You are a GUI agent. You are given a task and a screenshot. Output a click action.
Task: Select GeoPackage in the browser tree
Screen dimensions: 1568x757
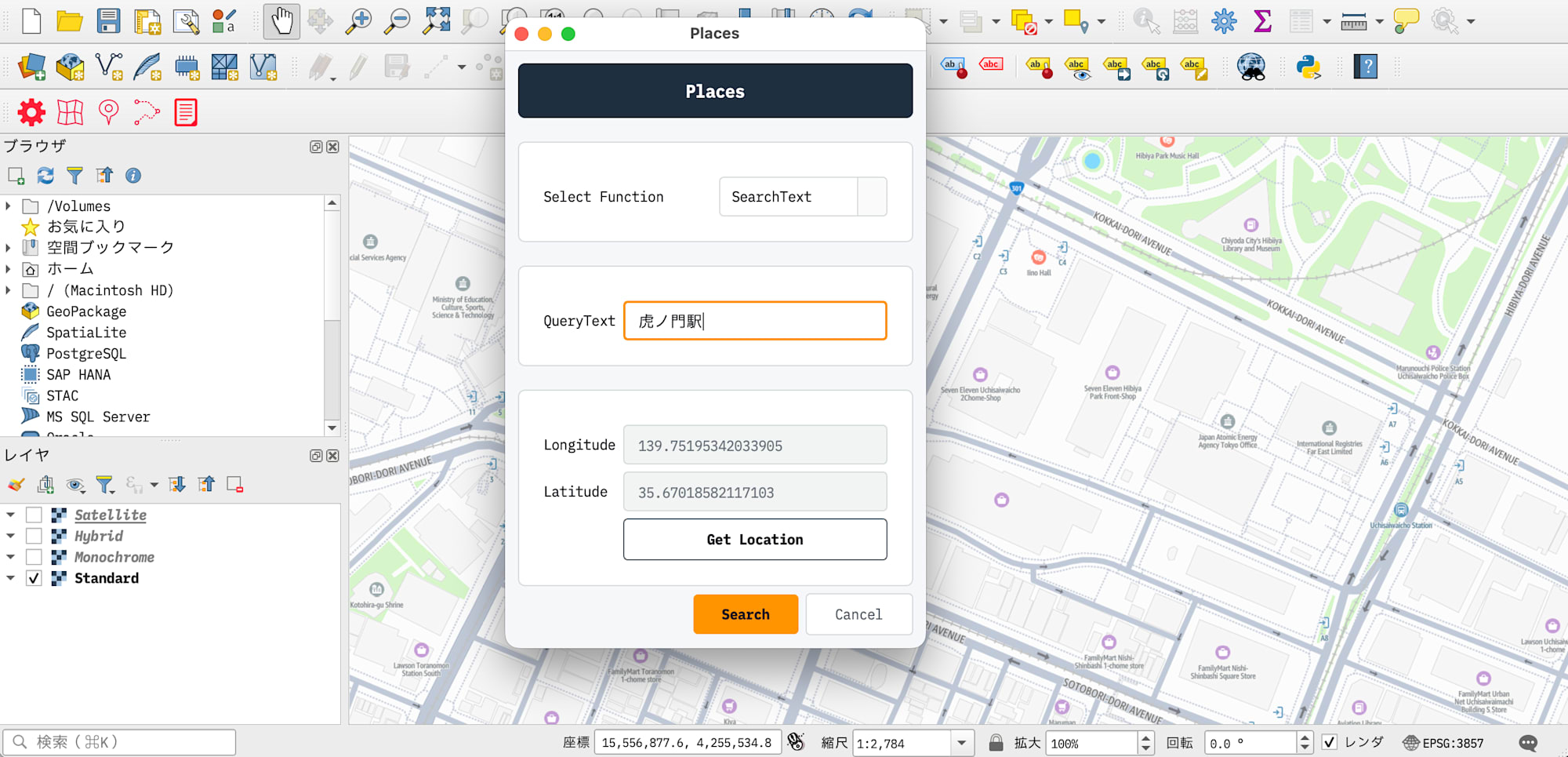click(85, 311)
